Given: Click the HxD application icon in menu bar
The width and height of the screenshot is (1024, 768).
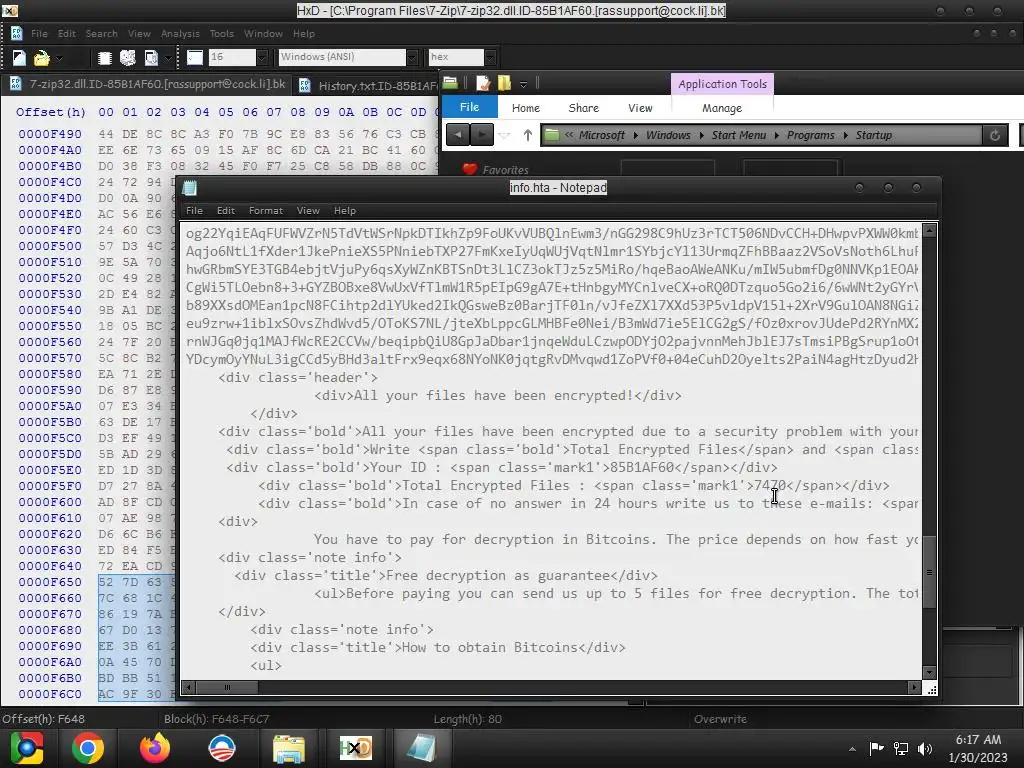Looking at the screenshot, I should [x=16, y=33].
